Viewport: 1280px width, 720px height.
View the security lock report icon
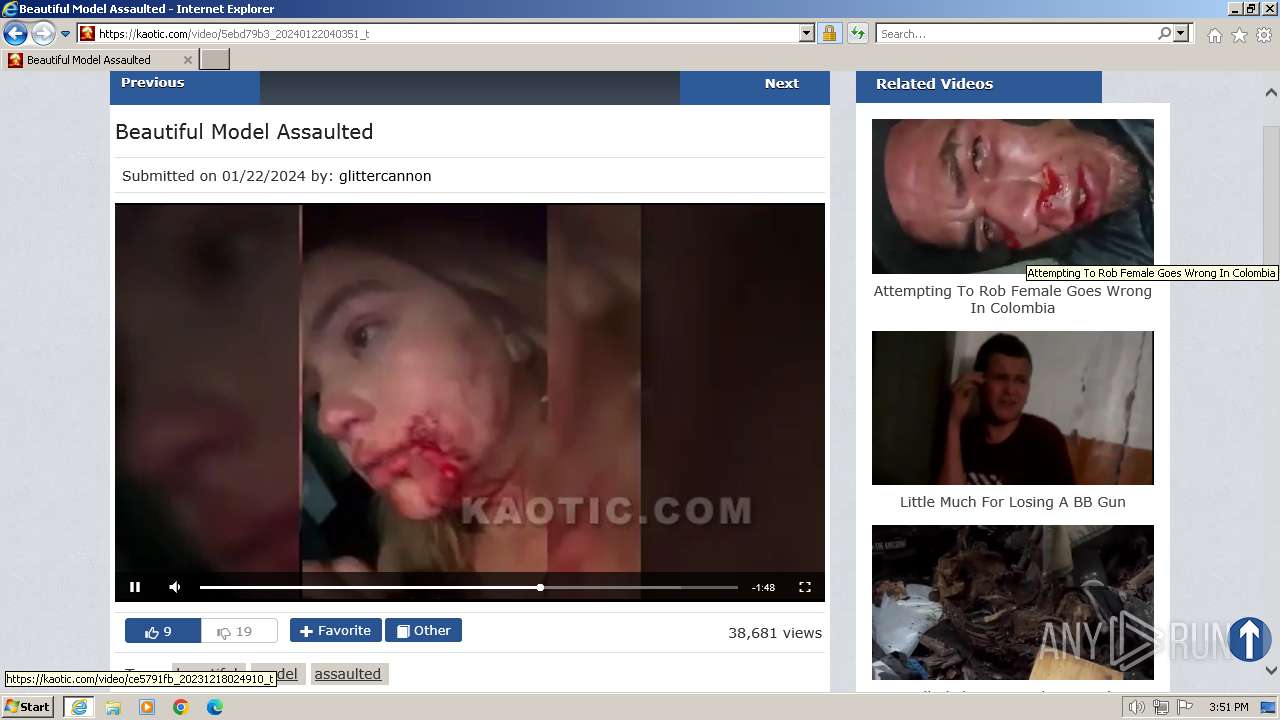click(x=829, y=33)
